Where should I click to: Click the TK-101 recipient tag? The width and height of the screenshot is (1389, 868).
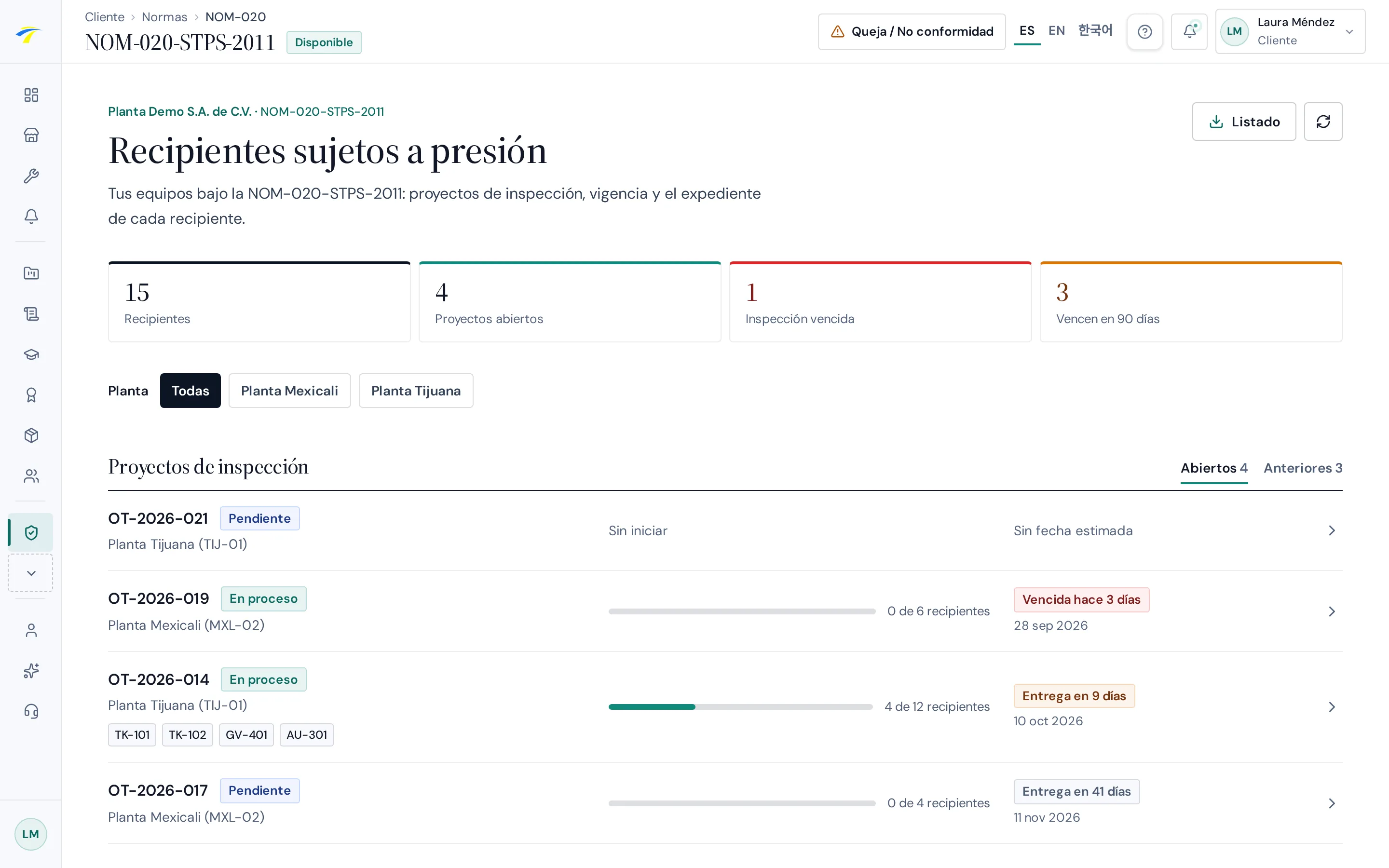(132, 735)
